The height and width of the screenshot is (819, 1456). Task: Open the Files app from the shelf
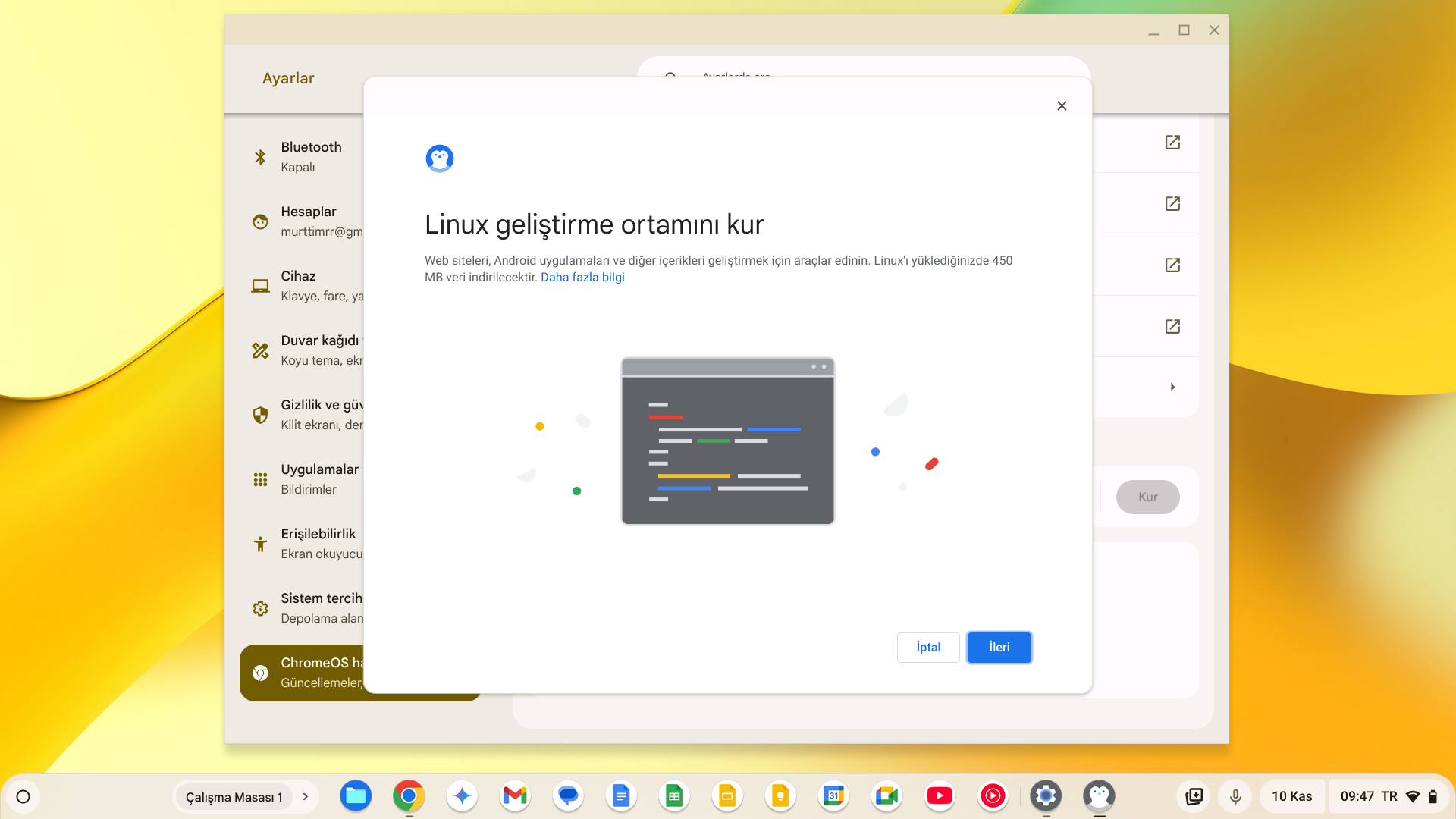pyautogui.click(x=356, y=795)
